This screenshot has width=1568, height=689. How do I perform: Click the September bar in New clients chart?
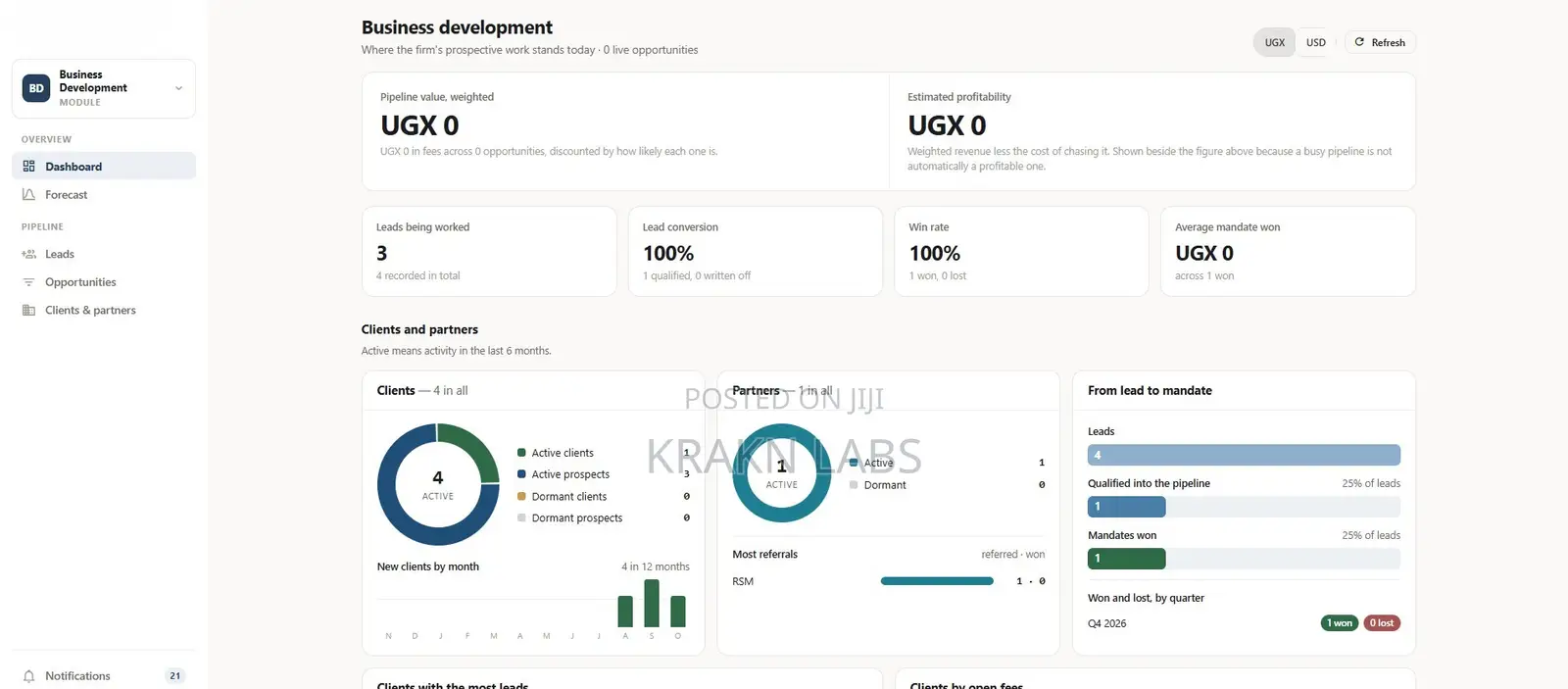tap(652, 603)
